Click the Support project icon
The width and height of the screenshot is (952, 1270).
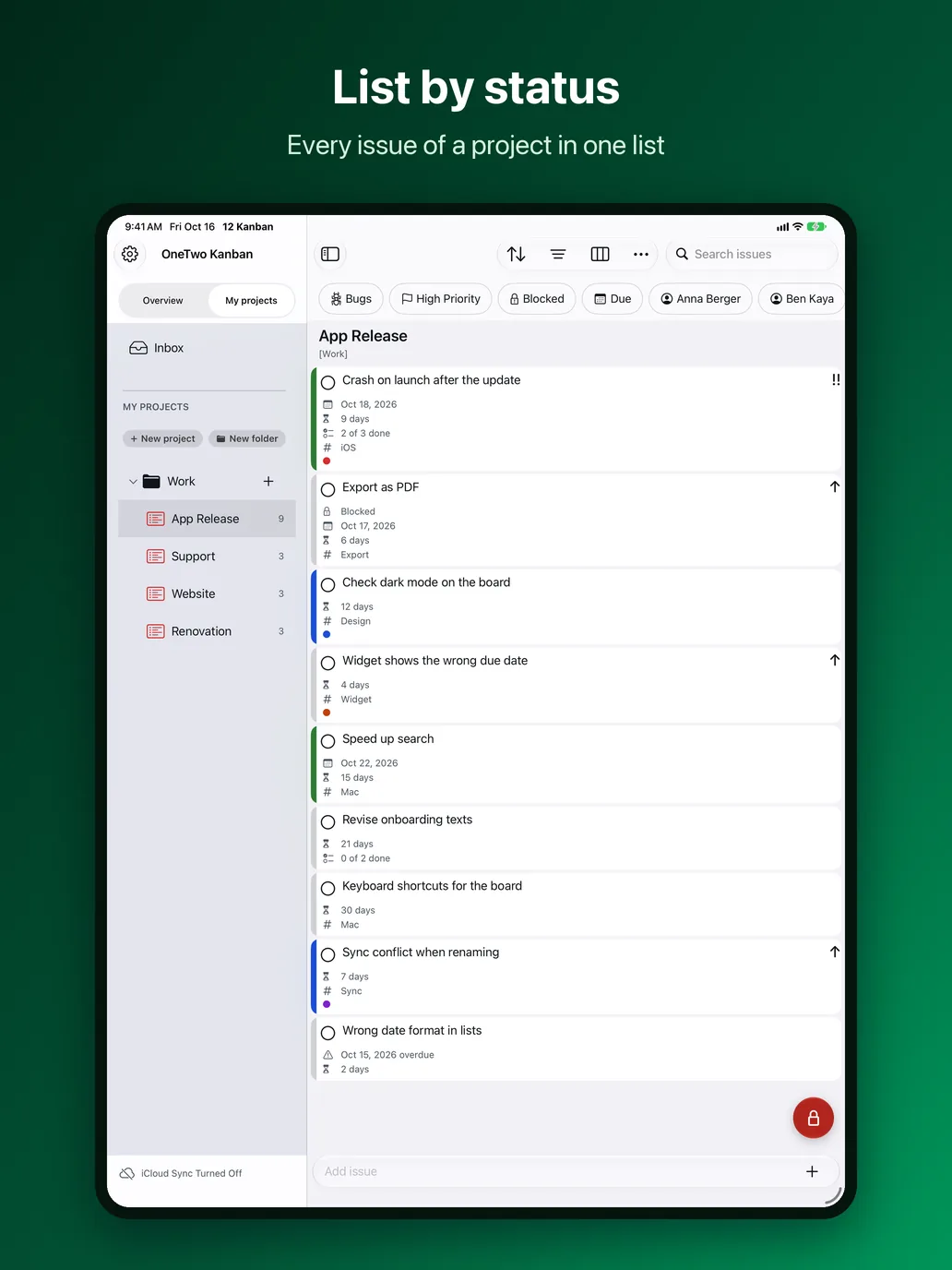pos(156,557)
